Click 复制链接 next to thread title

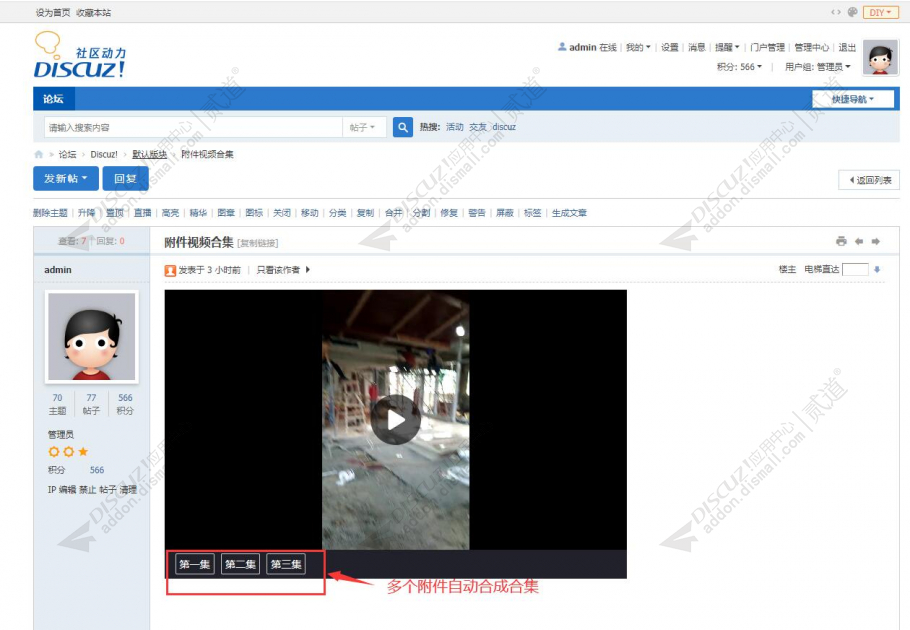point(258,244)
